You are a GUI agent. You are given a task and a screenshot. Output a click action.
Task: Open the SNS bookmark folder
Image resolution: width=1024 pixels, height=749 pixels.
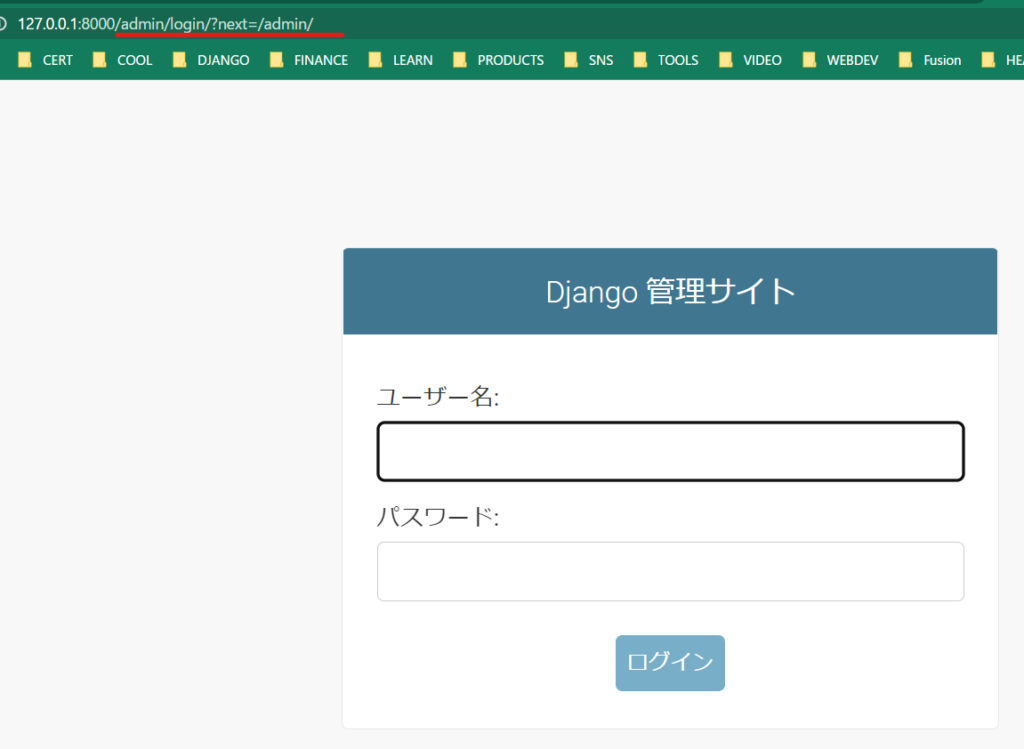(x=588, y=60)
